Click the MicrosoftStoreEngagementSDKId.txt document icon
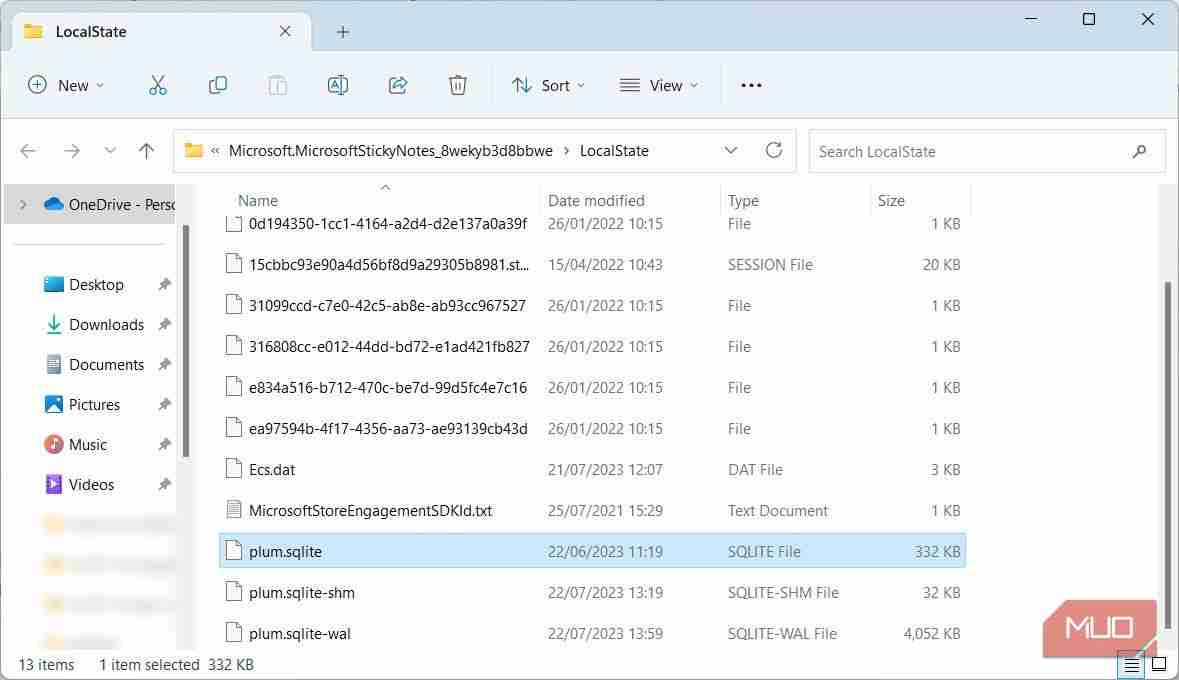The image size is (1179, 680). pyautogui.click(x=234, y=509)
